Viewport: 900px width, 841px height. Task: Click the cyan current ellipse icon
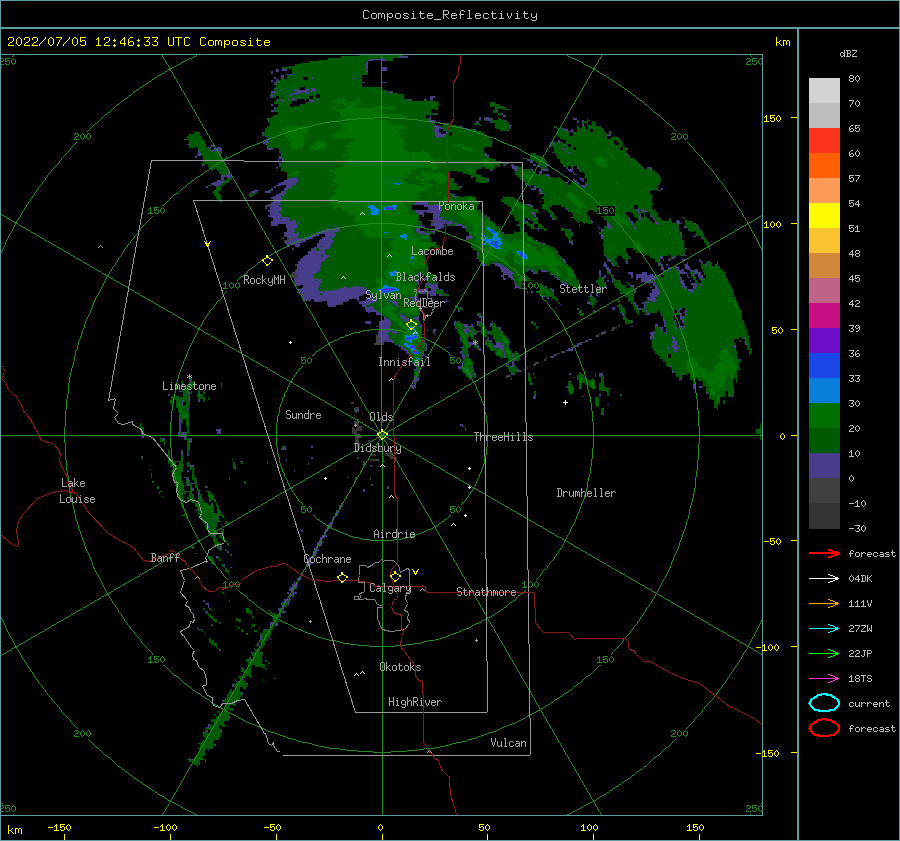click(824, 703)
